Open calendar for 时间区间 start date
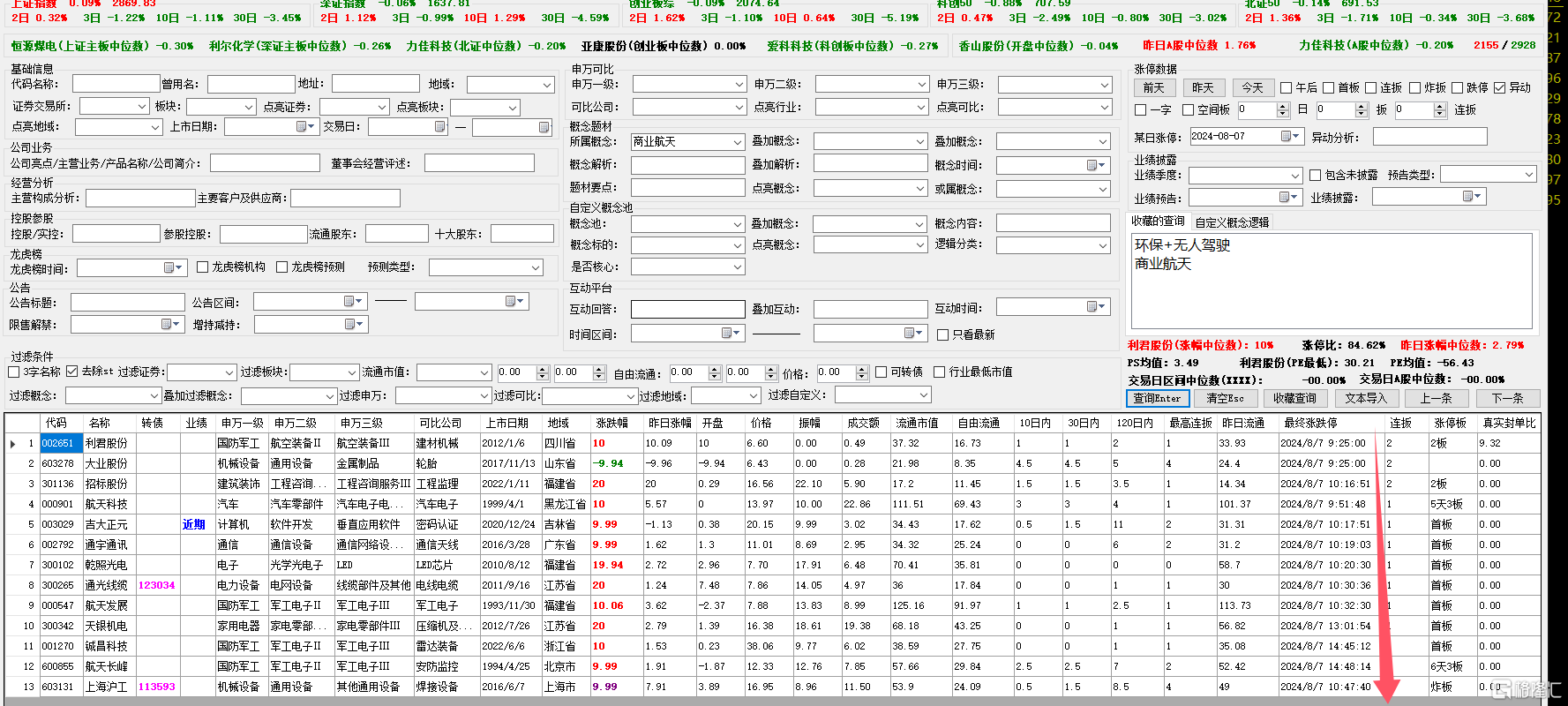Screen dimensions: 1568x706 click(x=731, y=334)
